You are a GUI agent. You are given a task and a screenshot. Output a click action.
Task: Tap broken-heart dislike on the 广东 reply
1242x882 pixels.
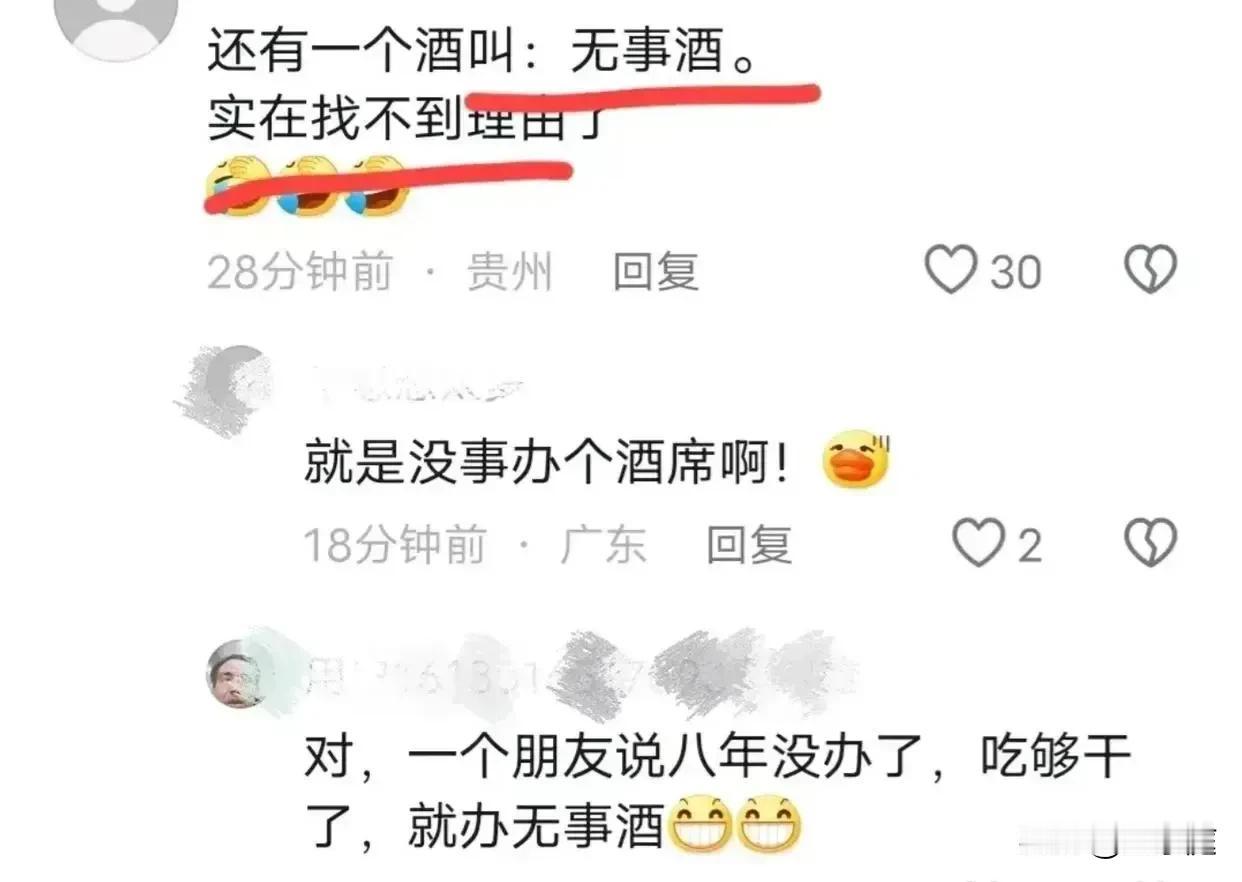[1151, 545]
